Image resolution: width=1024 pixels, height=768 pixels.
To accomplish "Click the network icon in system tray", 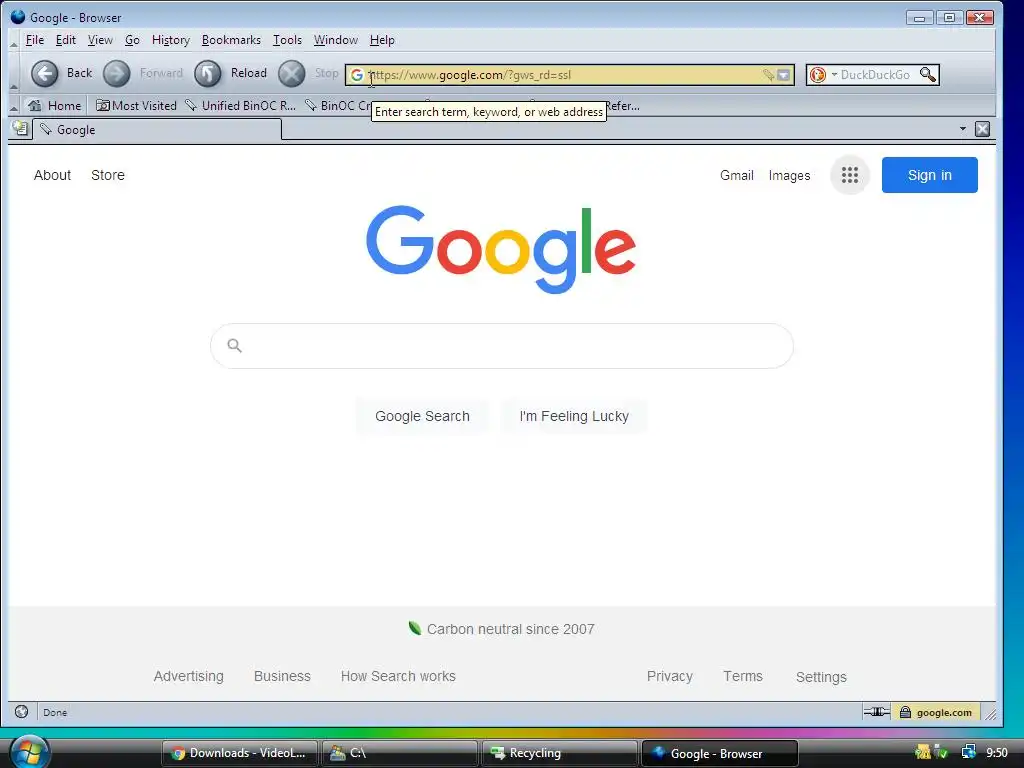I will click(x=968, y=752).
